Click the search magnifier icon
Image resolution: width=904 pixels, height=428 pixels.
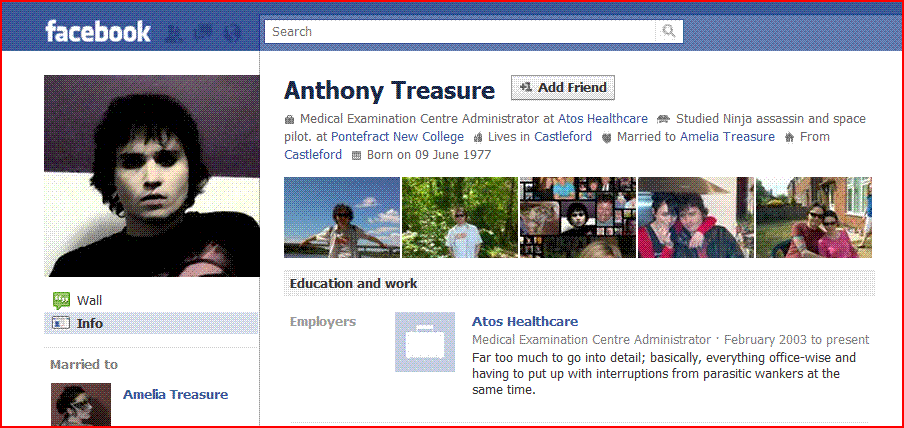tap(669, 32)
